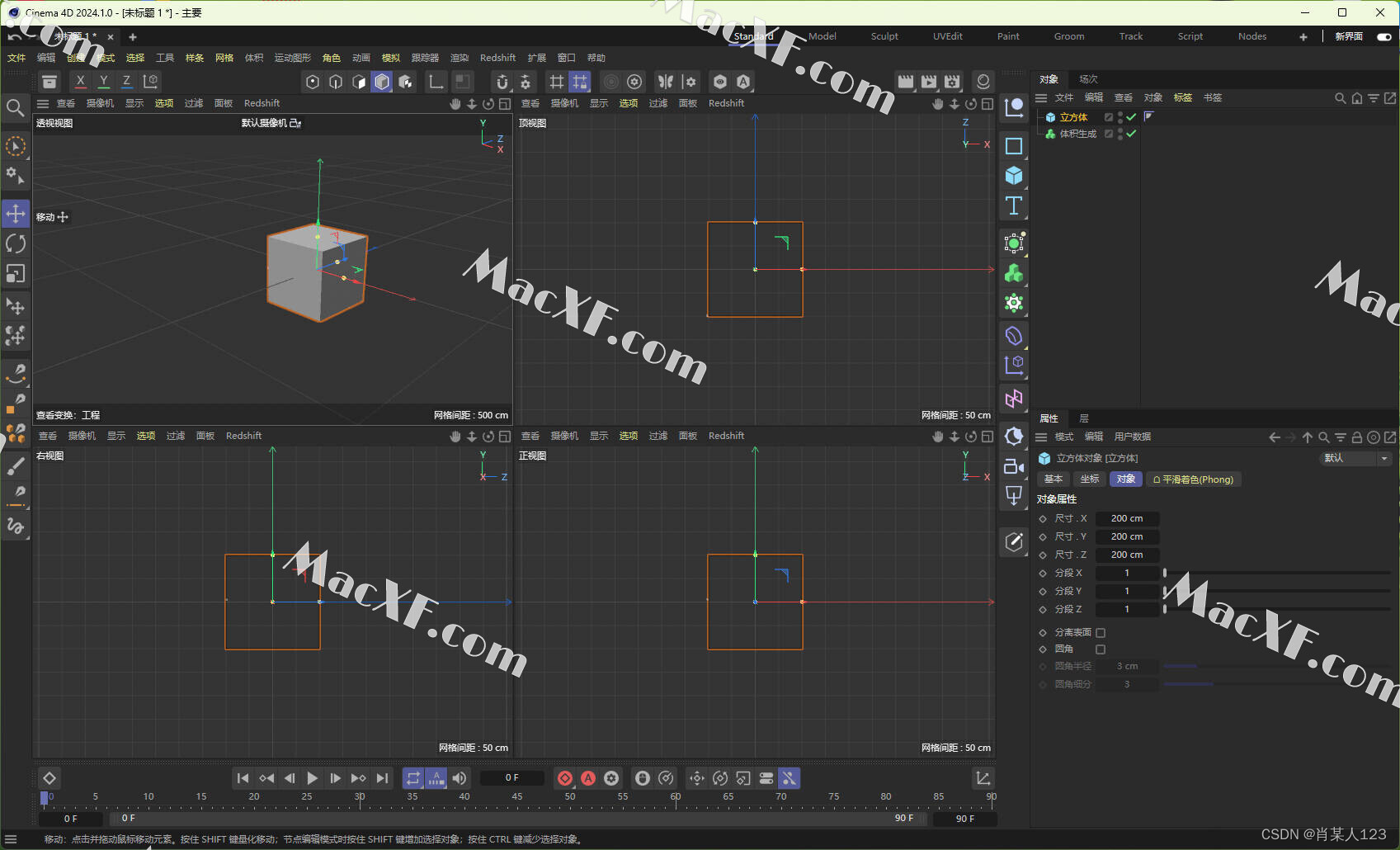Open the 层 tab in Attributes panel

tap(1084, 418)
